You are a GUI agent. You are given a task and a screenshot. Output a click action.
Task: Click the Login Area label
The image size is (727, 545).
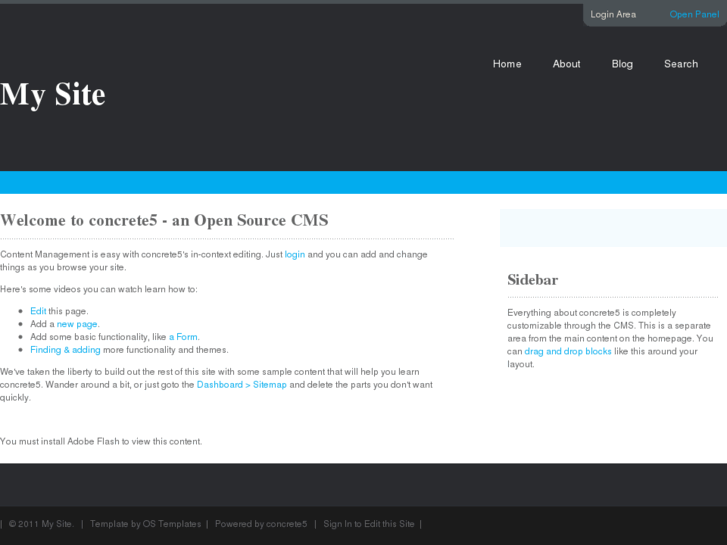click(613, 14)
